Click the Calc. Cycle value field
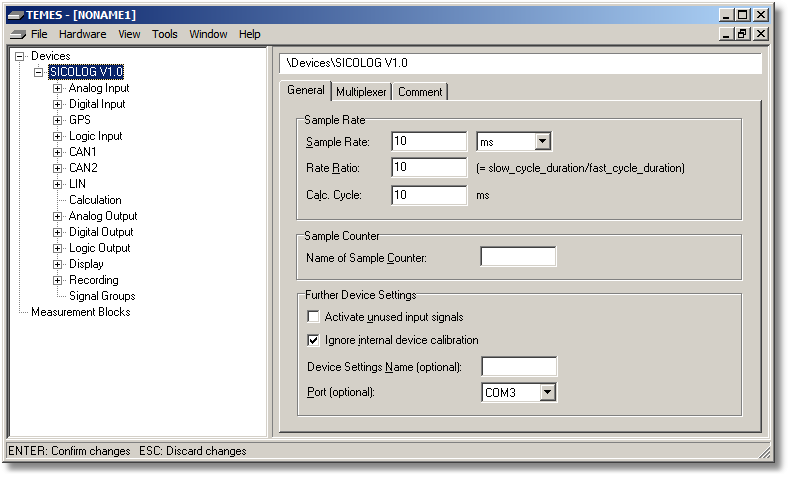The image size is (789, 477). 429,195
